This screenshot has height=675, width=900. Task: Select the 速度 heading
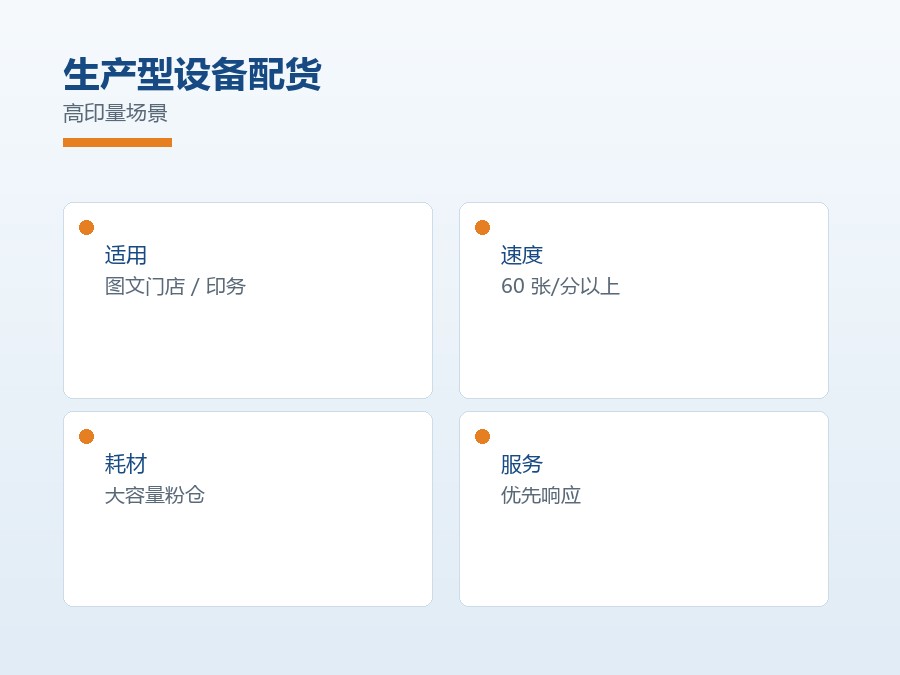[522, 255]
